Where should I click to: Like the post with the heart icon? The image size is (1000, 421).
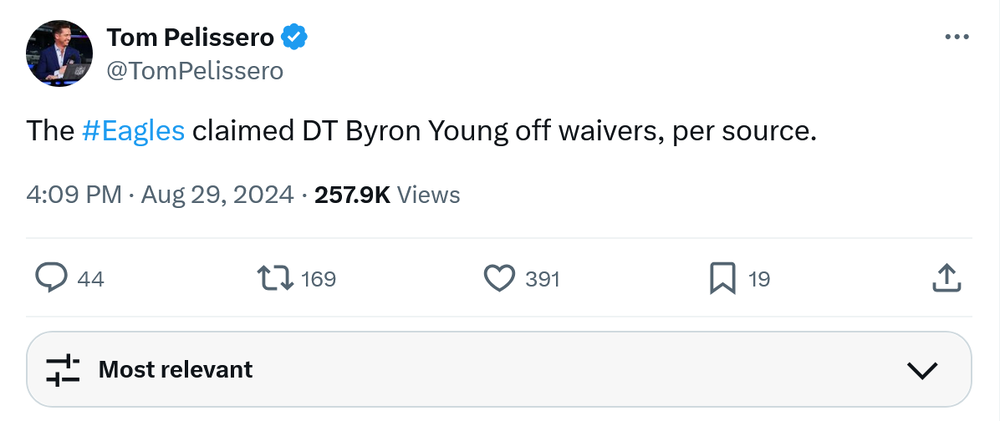[498, 279]
